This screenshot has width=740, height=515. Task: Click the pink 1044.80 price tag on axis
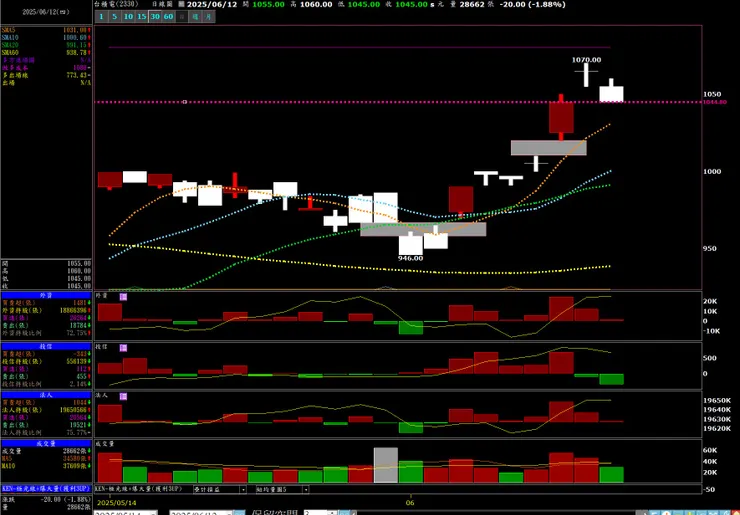click(715, 102)
